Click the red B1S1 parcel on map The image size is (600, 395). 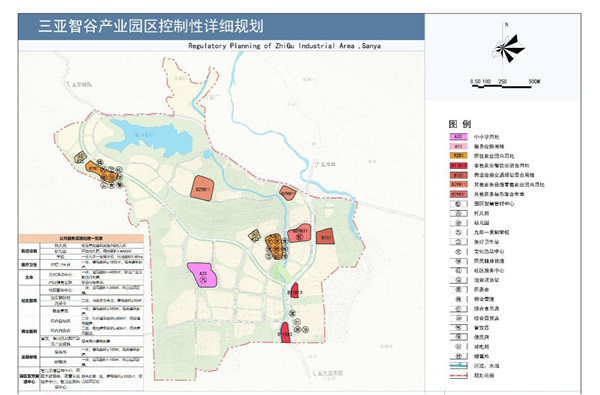click(x=325, y=236)
